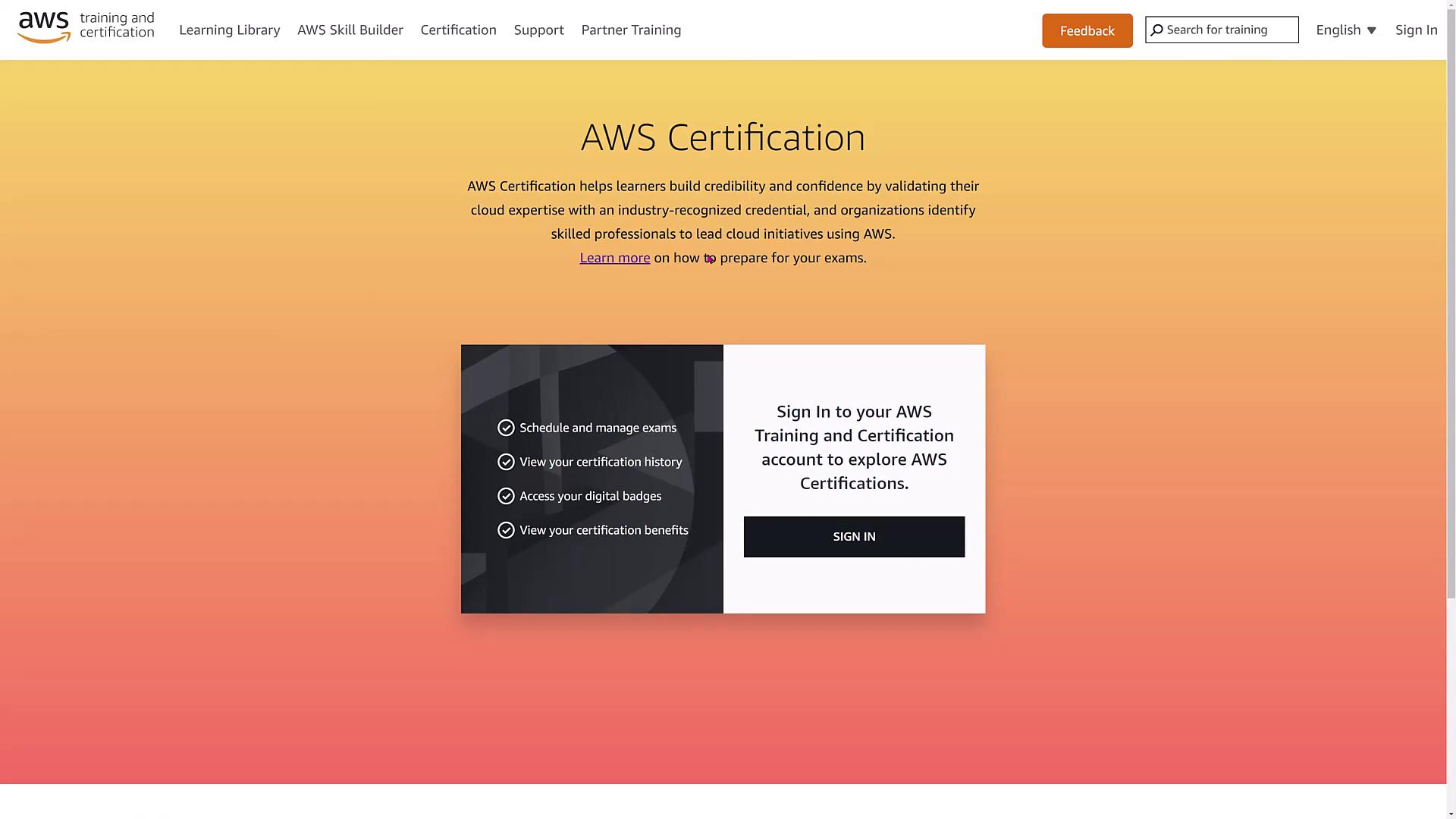Click the black SIGN IN button
This screenshot has width=1456, height=819.
pos(854,537)
